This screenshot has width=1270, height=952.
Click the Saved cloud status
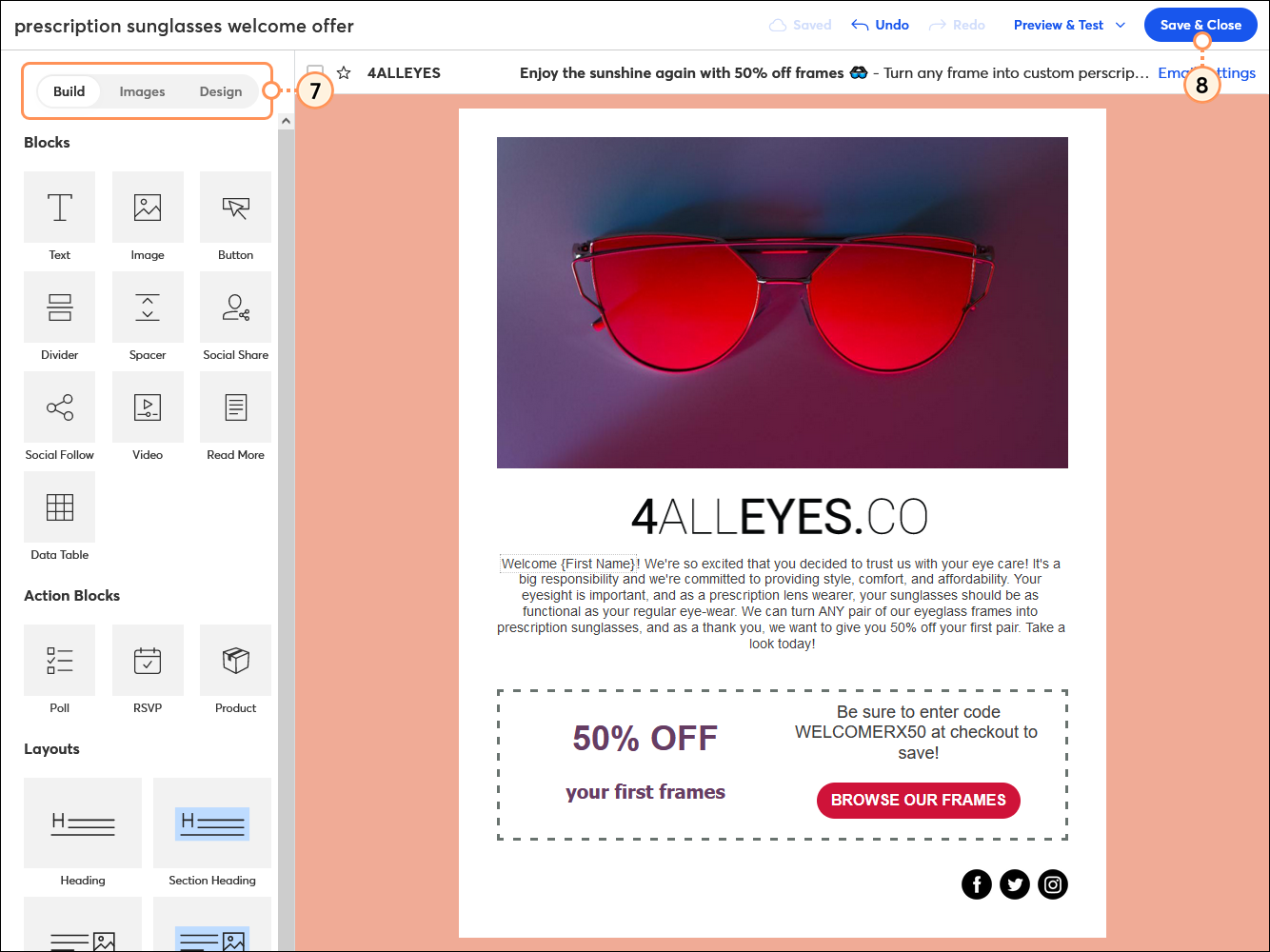(x=801, y=25)
